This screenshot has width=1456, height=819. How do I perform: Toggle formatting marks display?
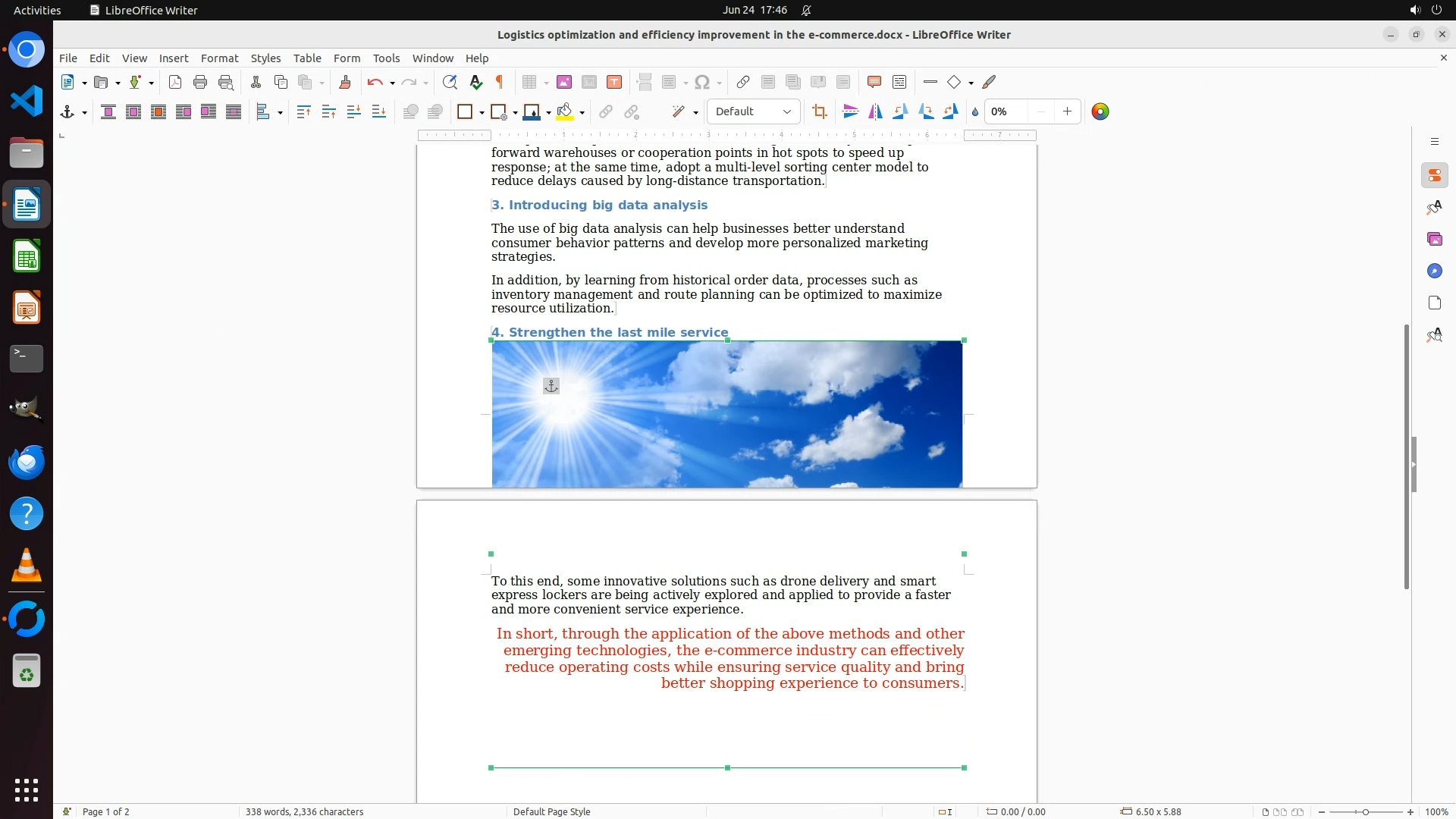point(500,82)
